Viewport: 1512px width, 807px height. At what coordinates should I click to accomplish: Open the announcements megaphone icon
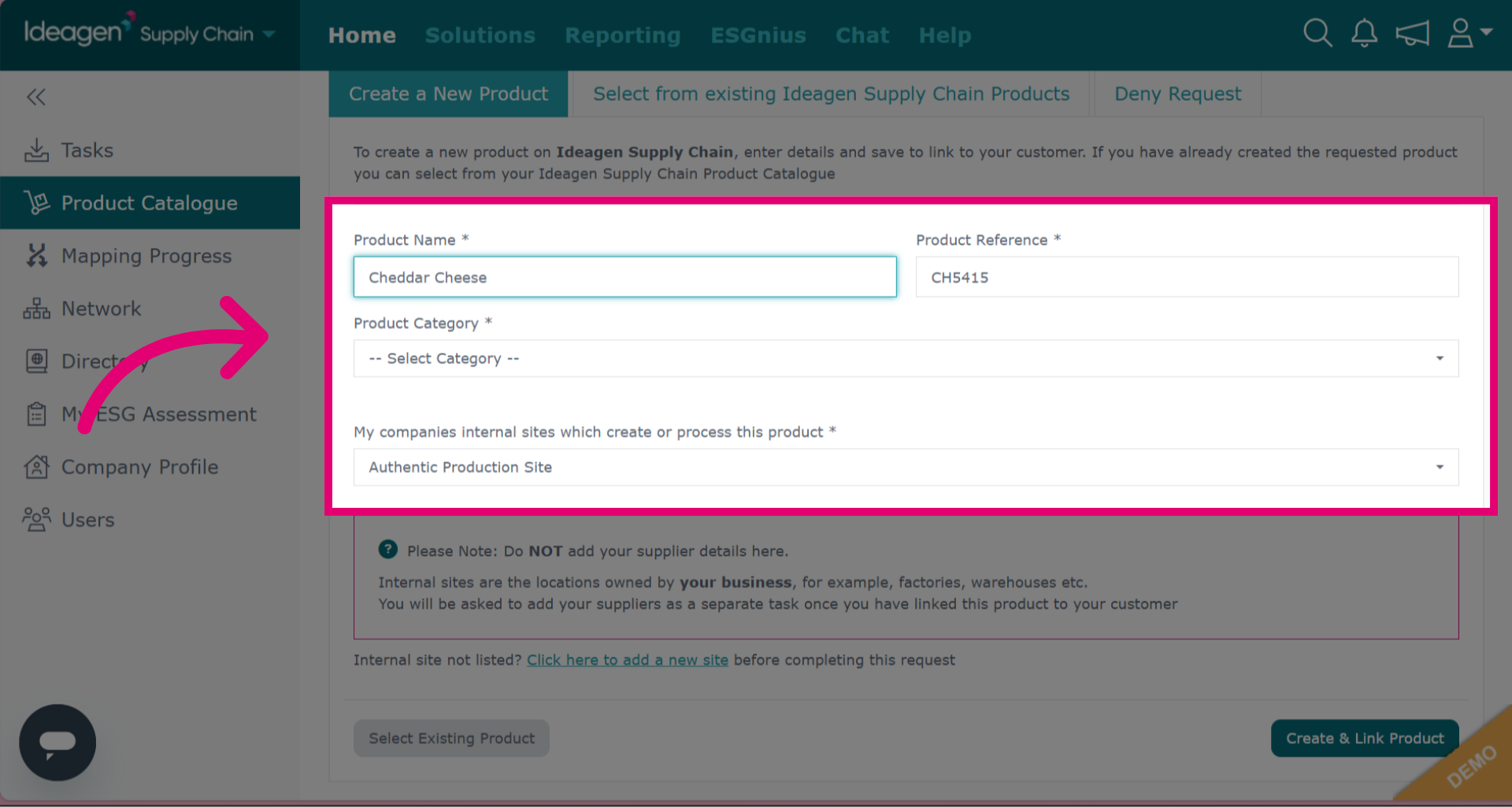[x=1412, y=34]
